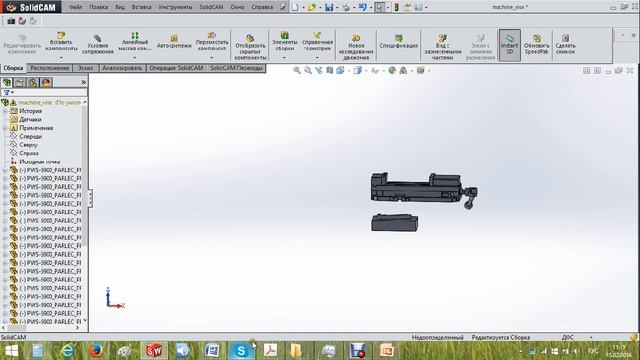The width and height of the screenshot is (640, 360).
Task: Switch to the Анализировать tab
Action: (x=122, y=68)
